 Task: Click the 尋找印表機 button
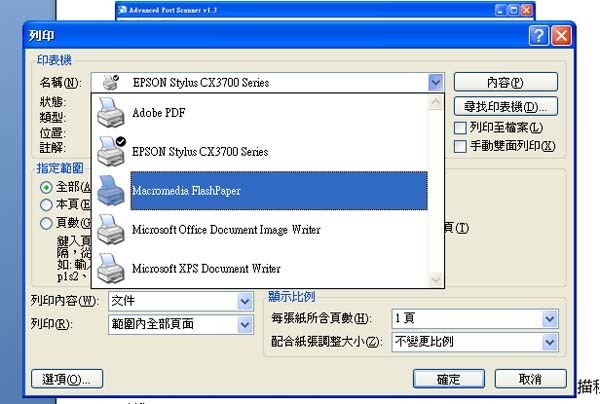[x=505, y=106]
